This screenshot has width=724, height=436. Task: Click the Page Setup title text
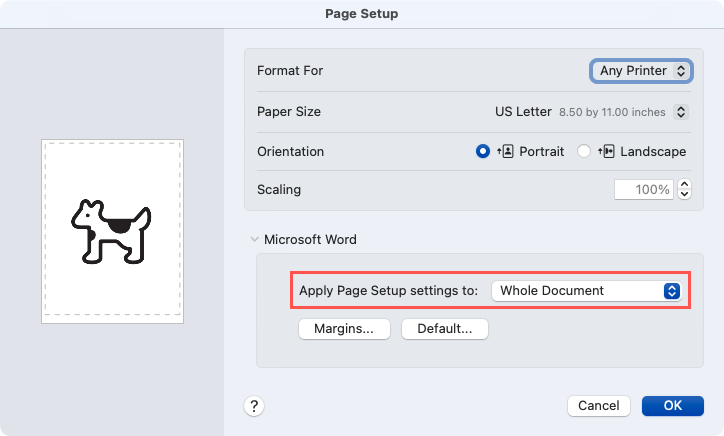[x=362, y=14]
